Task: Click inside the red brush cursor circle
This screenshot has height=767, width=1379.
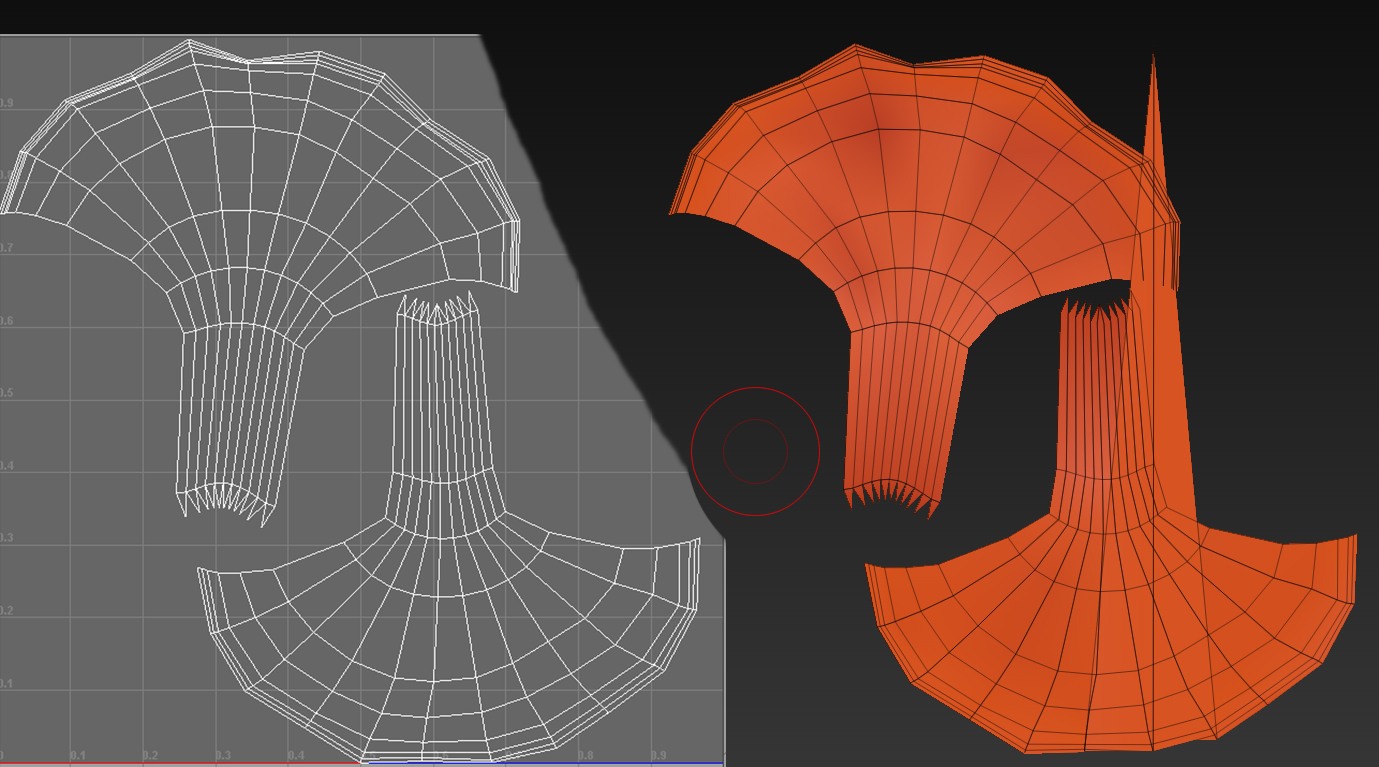Action: pos(755,451)
